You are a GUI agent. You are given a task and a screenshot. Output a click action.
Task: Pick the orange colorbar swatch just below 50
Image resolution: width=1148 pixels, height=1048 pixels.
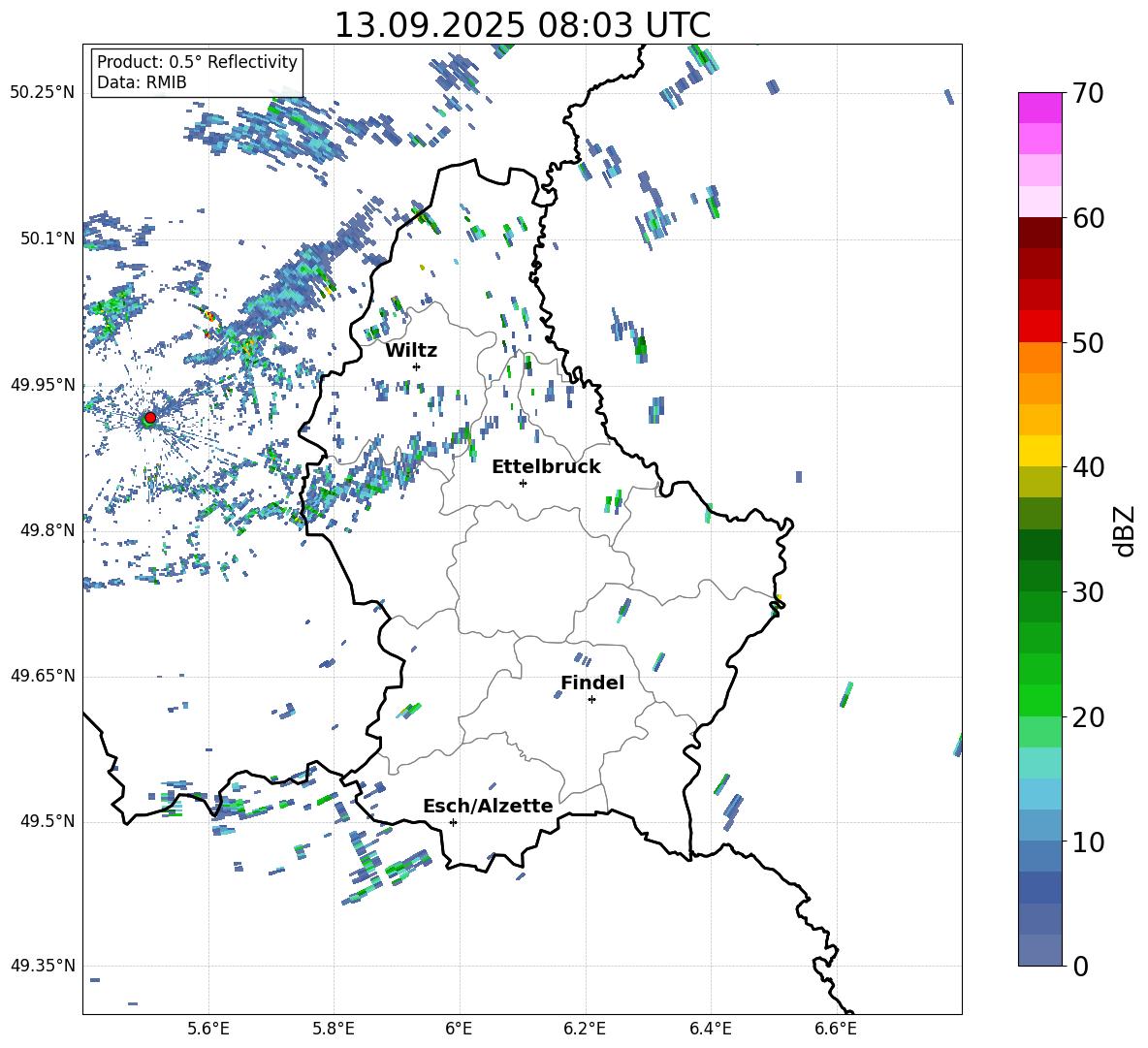[1040, 358]
